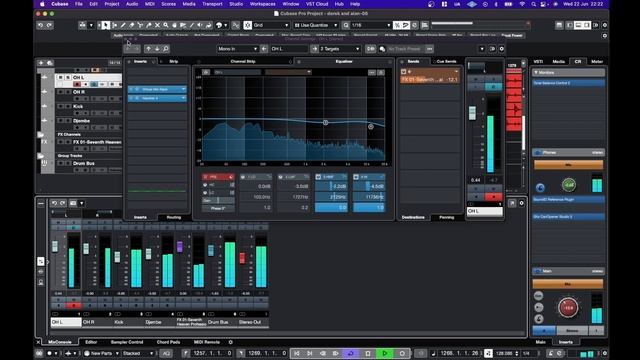This screenshot has height=360, width=640.
Task: Toggle EQ band 4 on/off
Action: (x=356, y=177)
